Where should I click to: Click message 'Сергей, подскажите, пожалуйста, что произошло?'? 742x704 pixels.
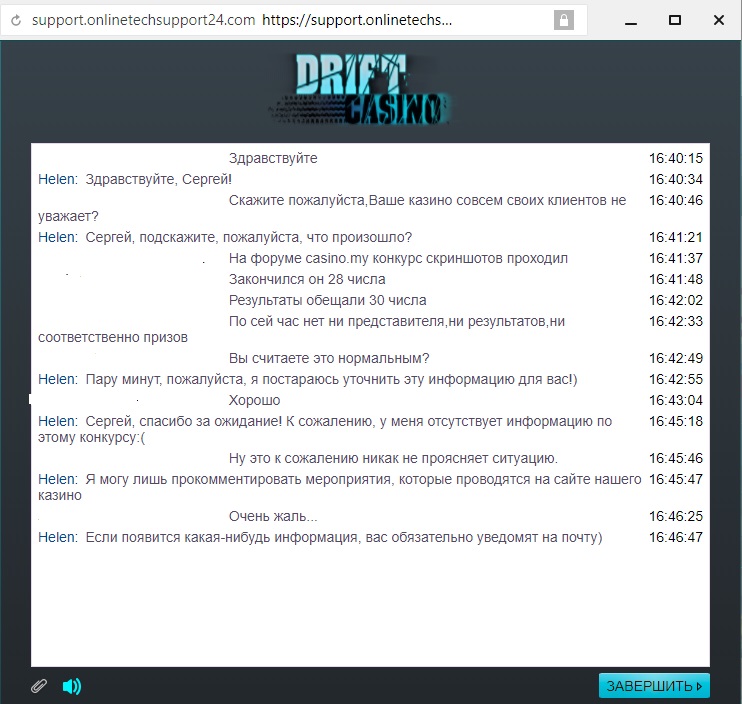coord(248,237)
